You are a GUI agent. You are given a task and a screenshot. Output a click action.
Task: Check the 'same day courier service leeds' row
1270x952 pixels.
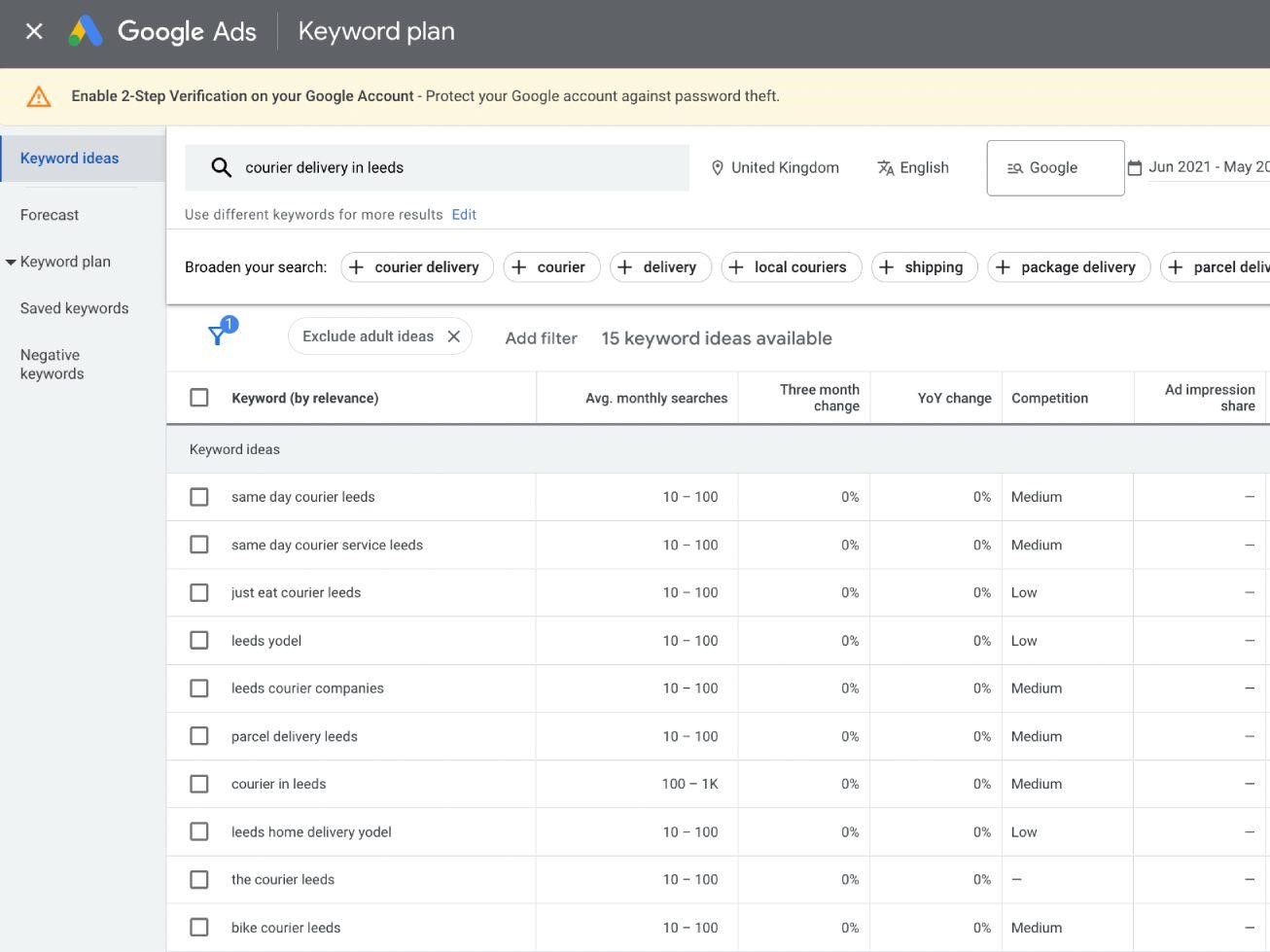click(199, 545)
